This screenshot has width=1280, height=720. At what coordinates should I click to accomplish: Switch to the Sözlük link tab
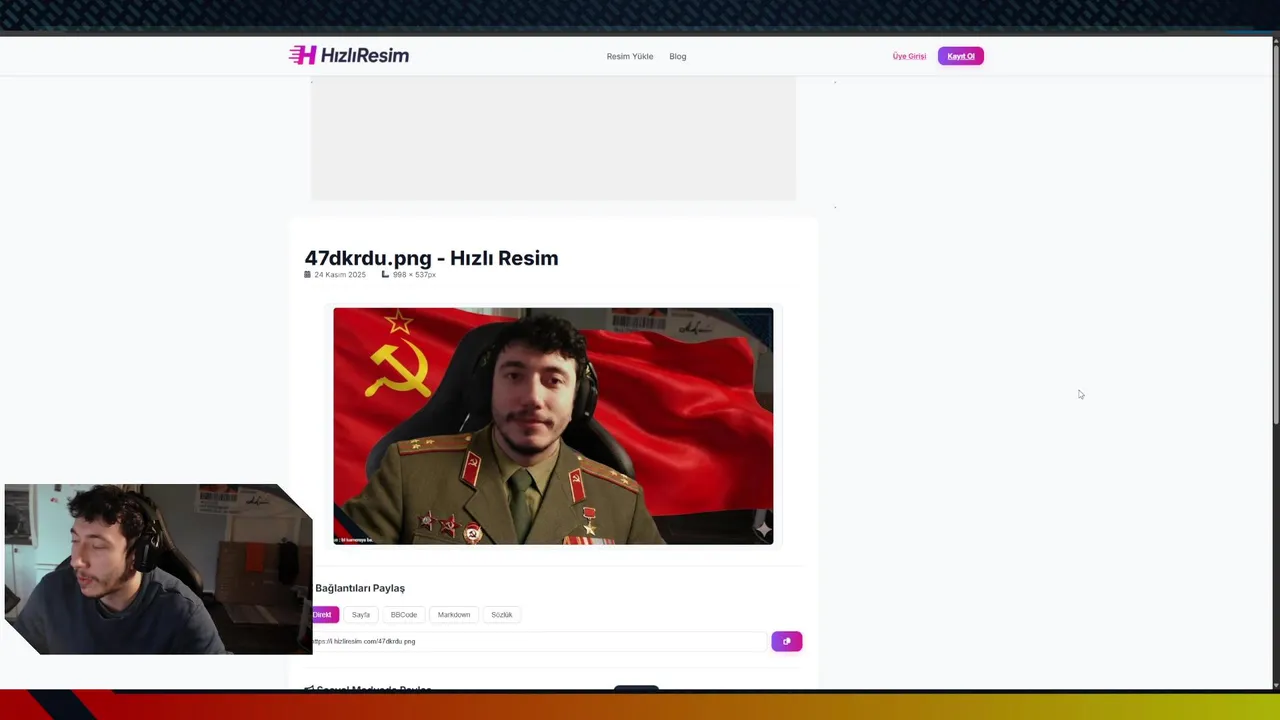(502, 614)
